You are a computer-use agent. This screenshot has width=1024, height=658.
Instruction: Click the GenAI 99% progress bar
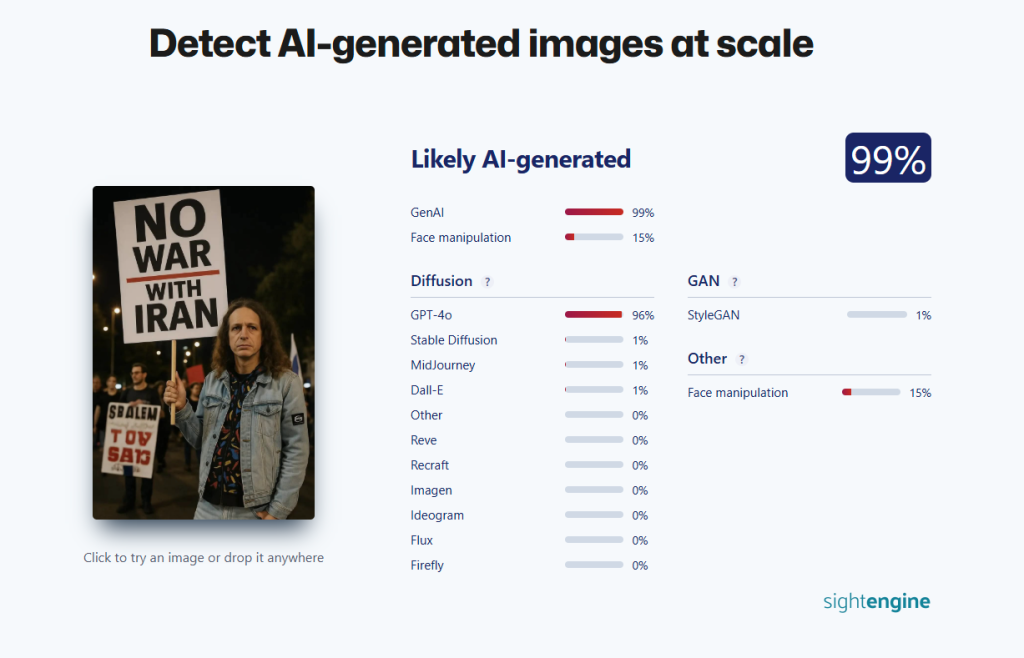coord(594,212)
